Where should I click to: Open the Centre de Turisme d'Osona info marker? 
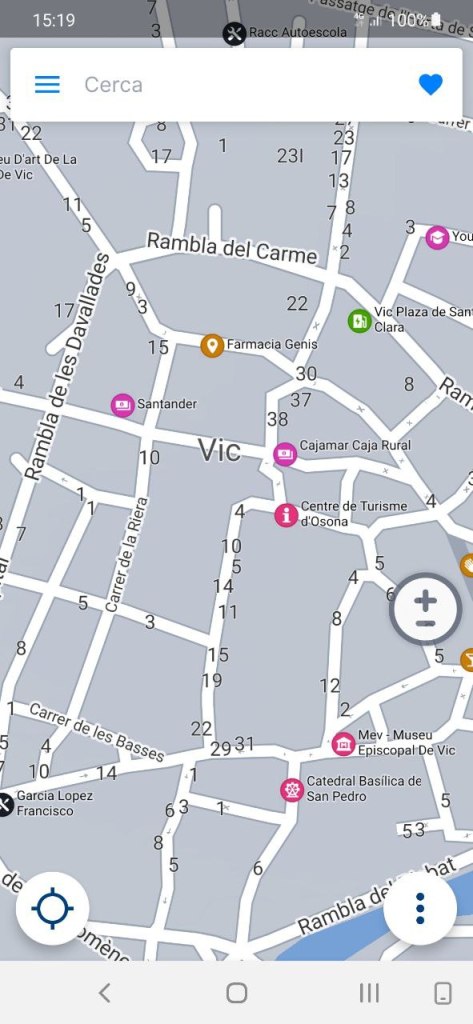click(286, 515)
